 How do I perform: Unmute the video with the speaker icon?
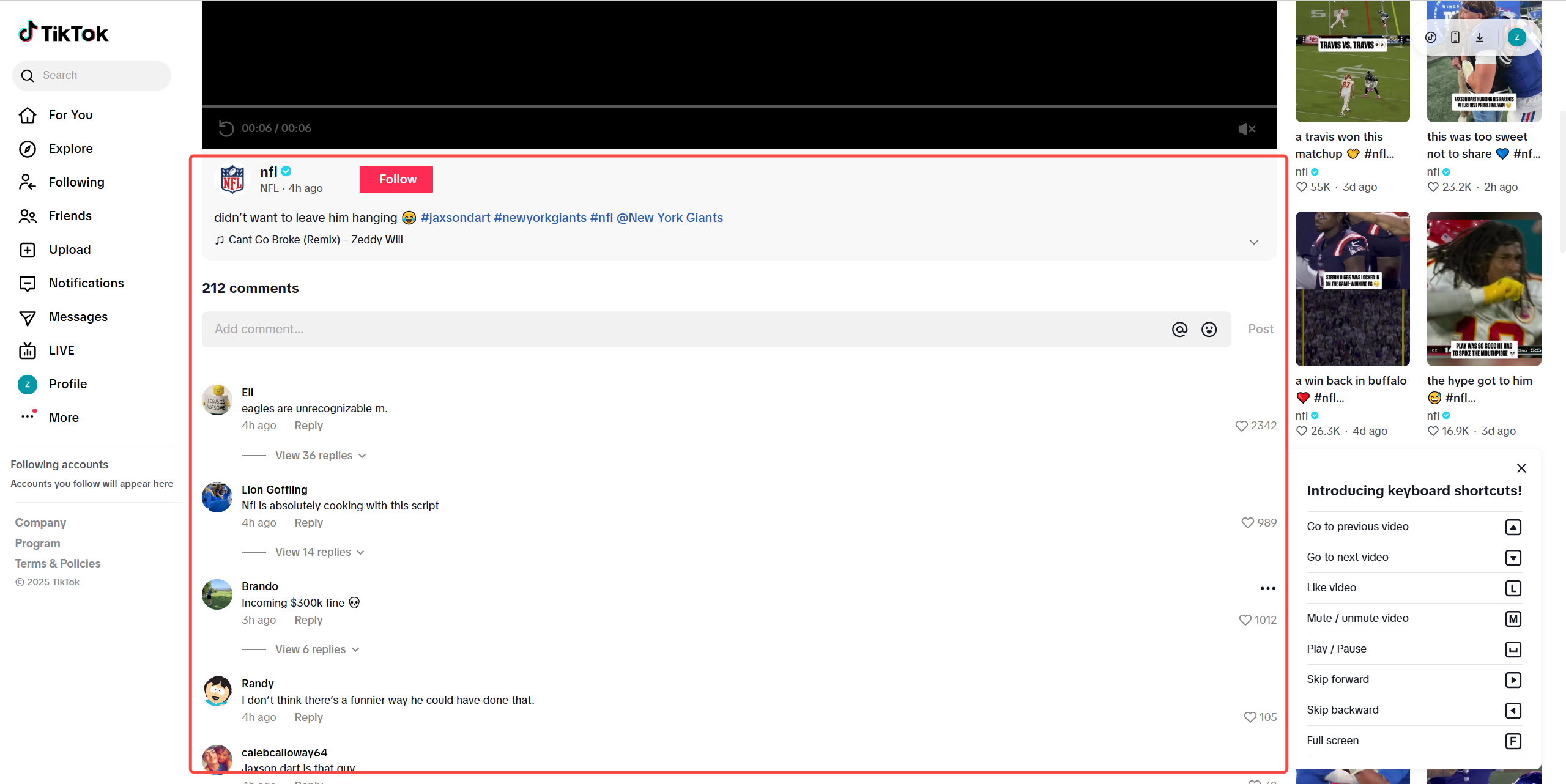[x=1246, y=128]
